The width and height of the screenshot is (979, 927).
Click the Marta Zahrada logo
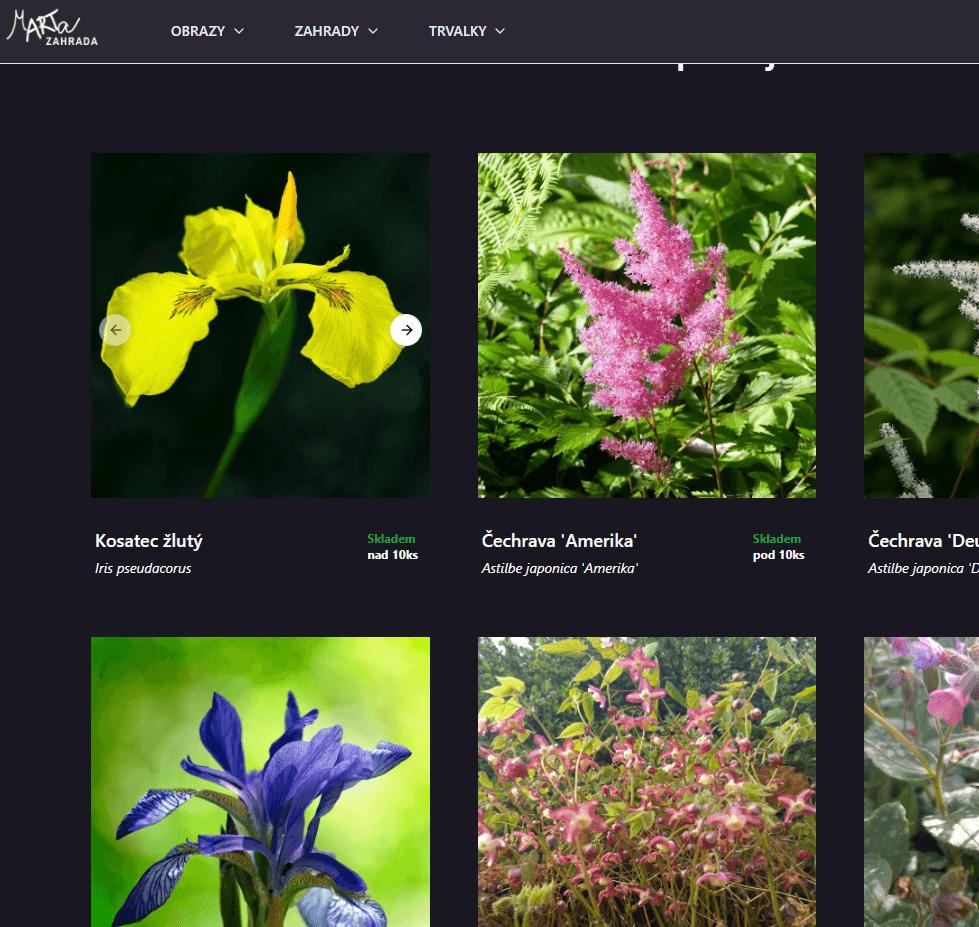click(52, 27)
